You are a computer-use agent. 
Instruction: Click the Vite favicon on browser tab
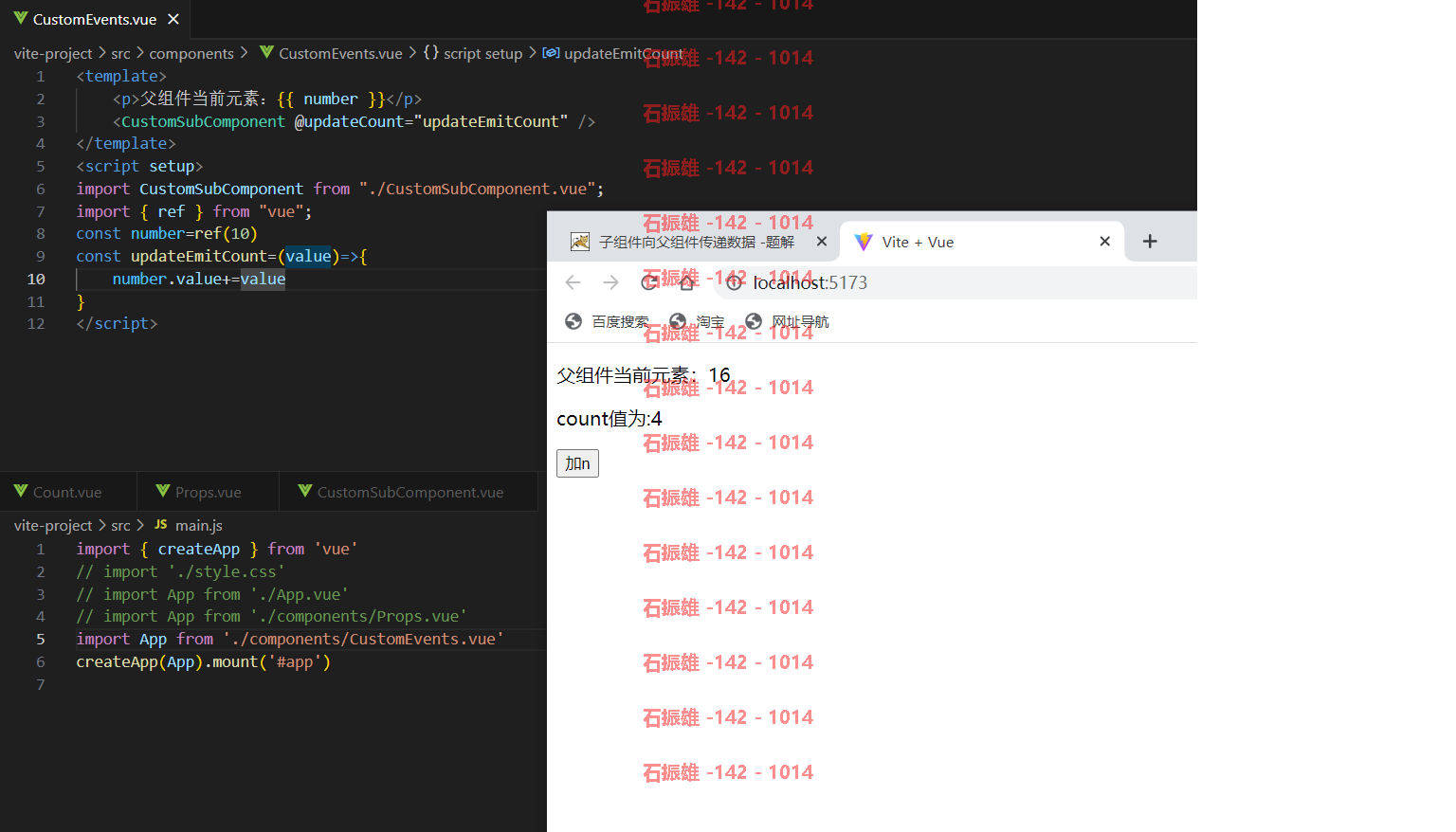864,242
